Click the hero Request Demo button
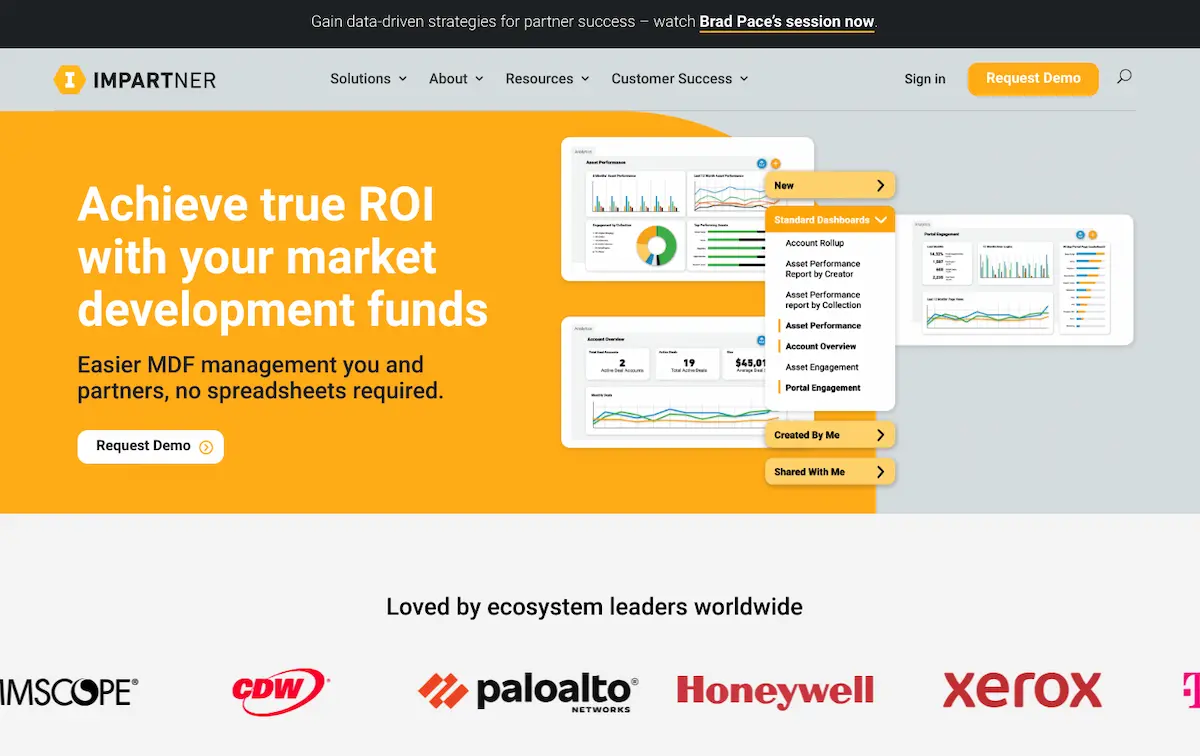 tap(151, 446)
